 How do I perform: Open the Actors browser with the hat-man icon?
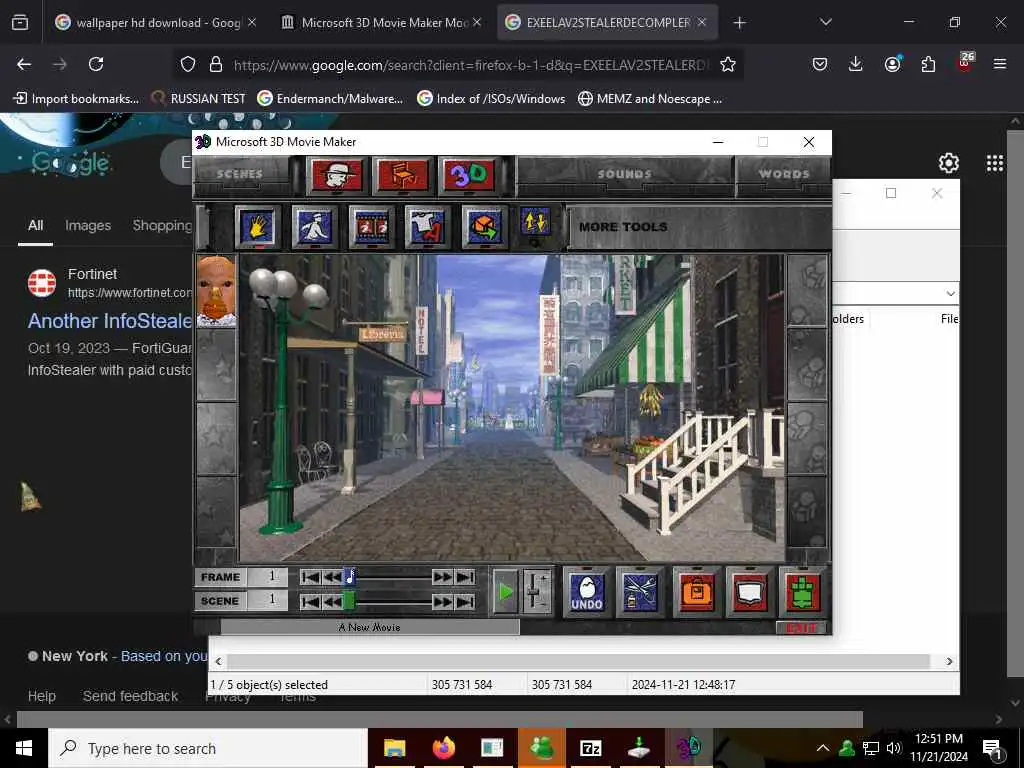(x=337, y=175)
